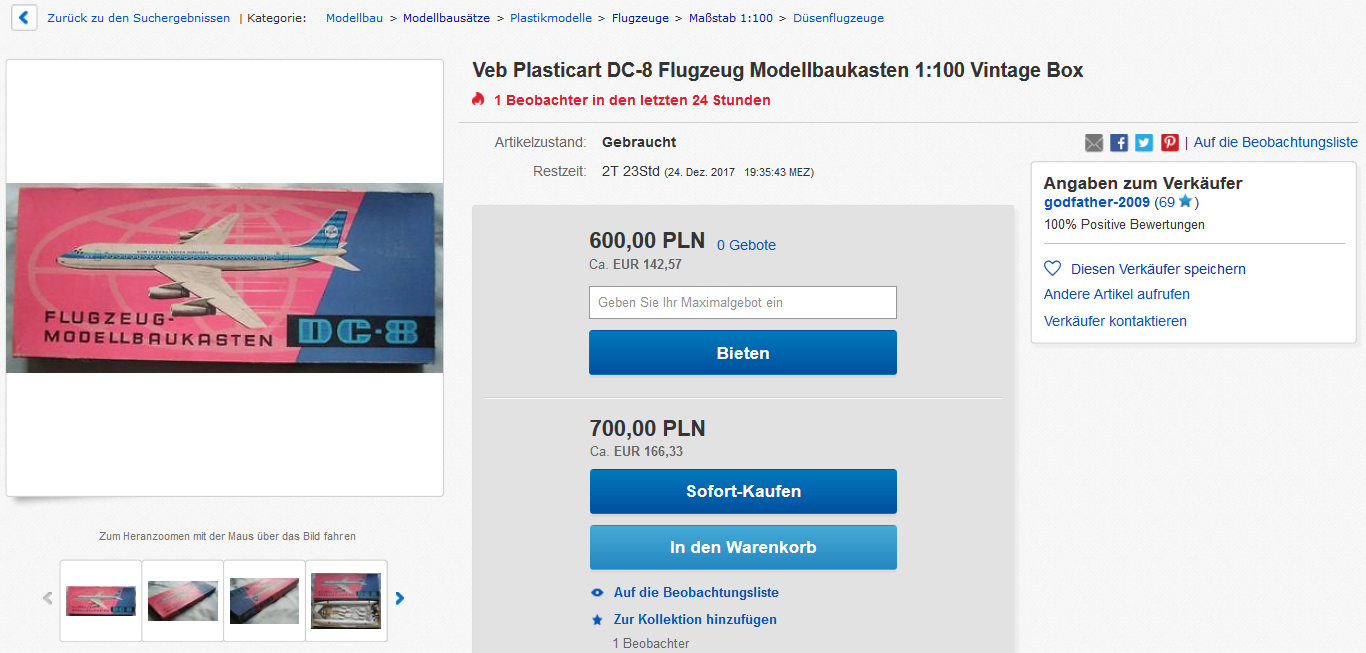This screenshot has width=1366, height=653.
Task: Select the second box thumbnail image
Action: [x=183, y=601]
